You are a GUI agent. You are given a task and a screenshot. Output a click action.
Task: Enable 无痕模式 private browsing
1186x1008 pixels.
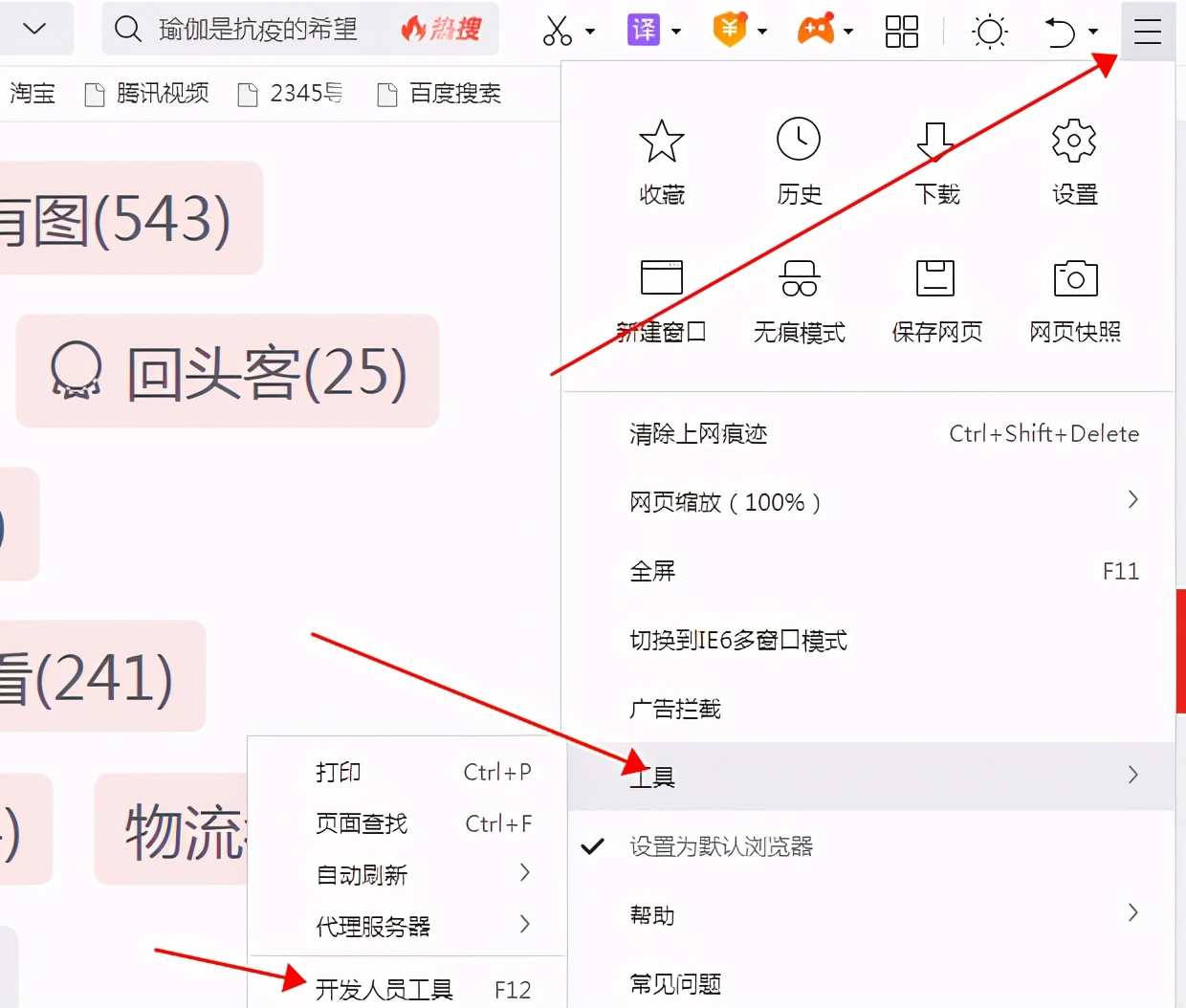799,299
